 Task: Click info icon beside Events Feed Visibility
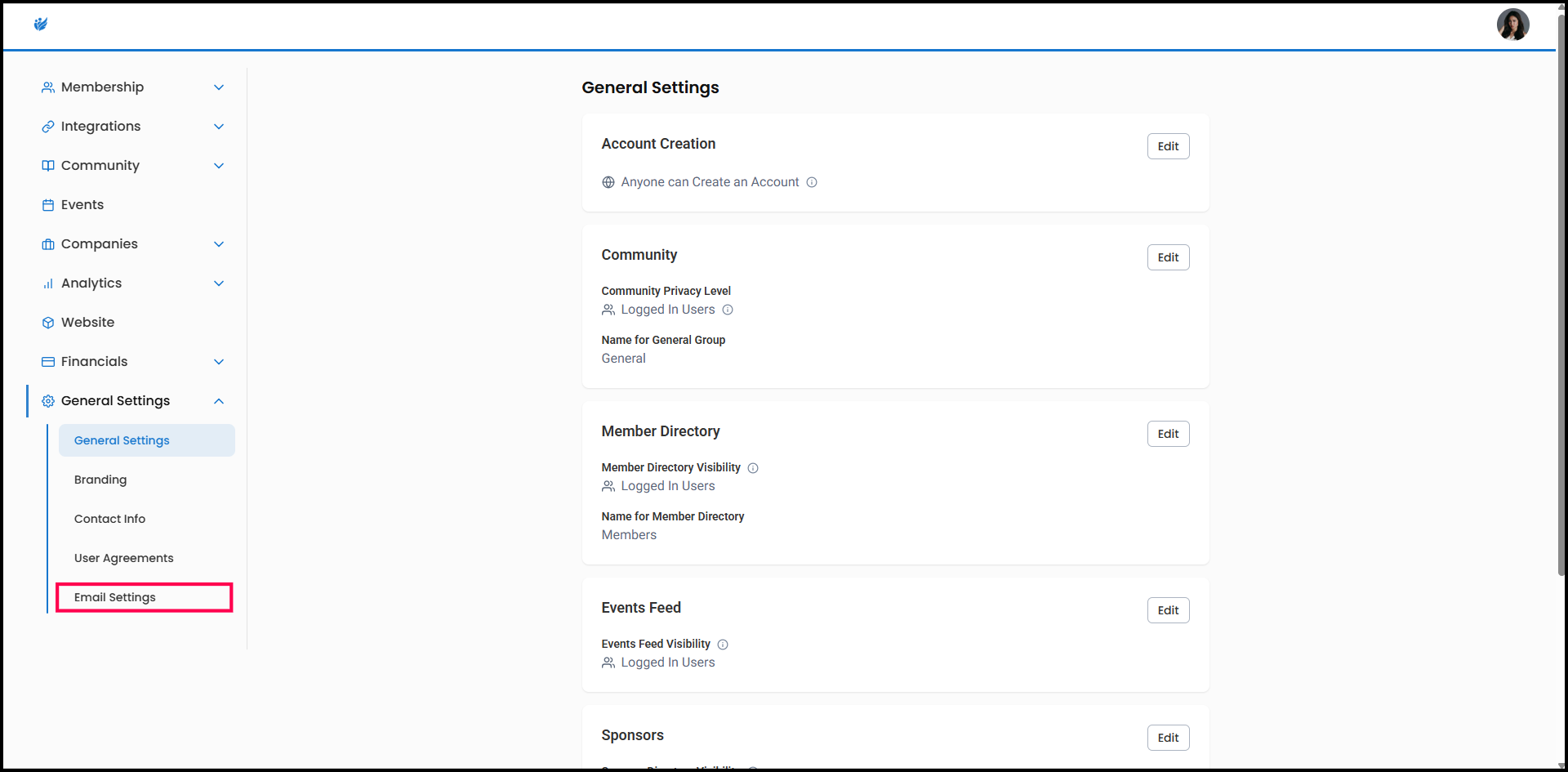tap(723, 645)
